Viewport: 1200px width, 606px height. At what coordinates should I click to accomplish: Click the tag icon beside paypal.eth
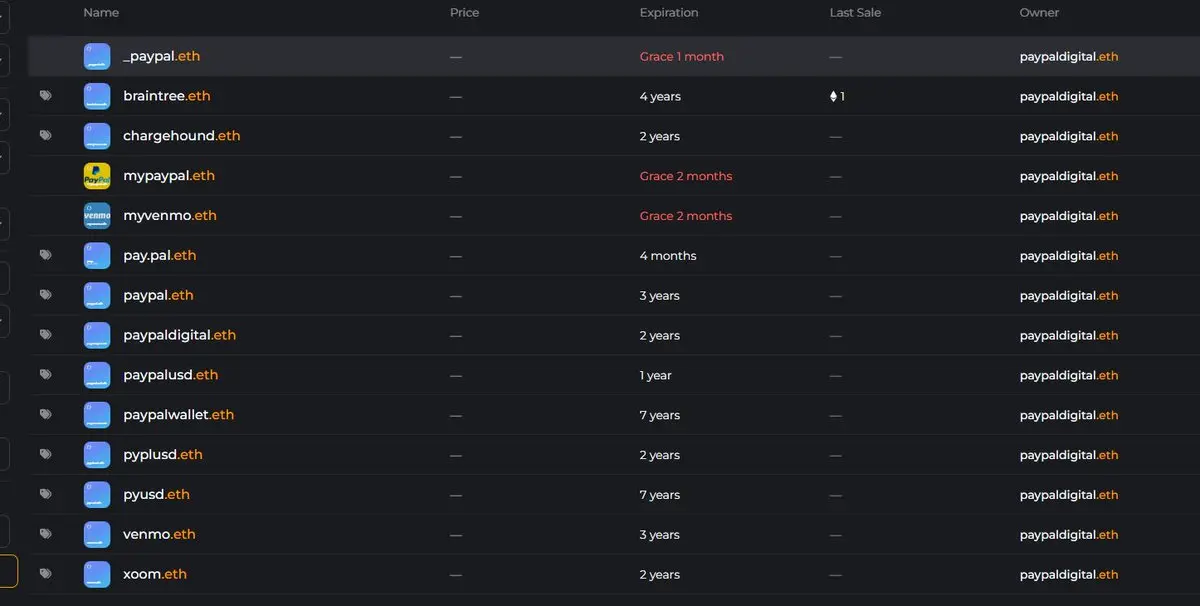45,295
